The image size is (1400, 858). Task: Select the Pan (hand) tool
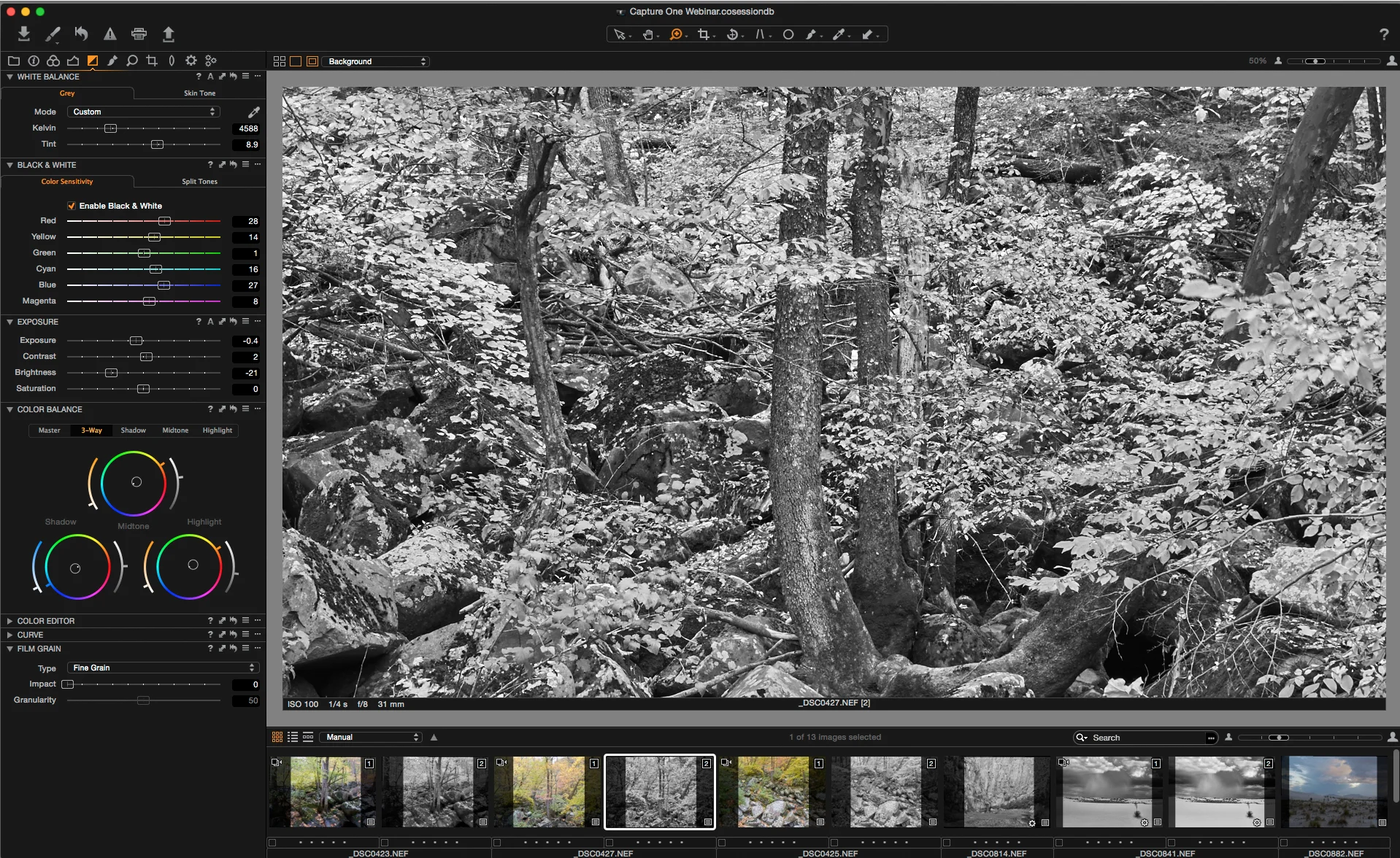click(648, 34)
